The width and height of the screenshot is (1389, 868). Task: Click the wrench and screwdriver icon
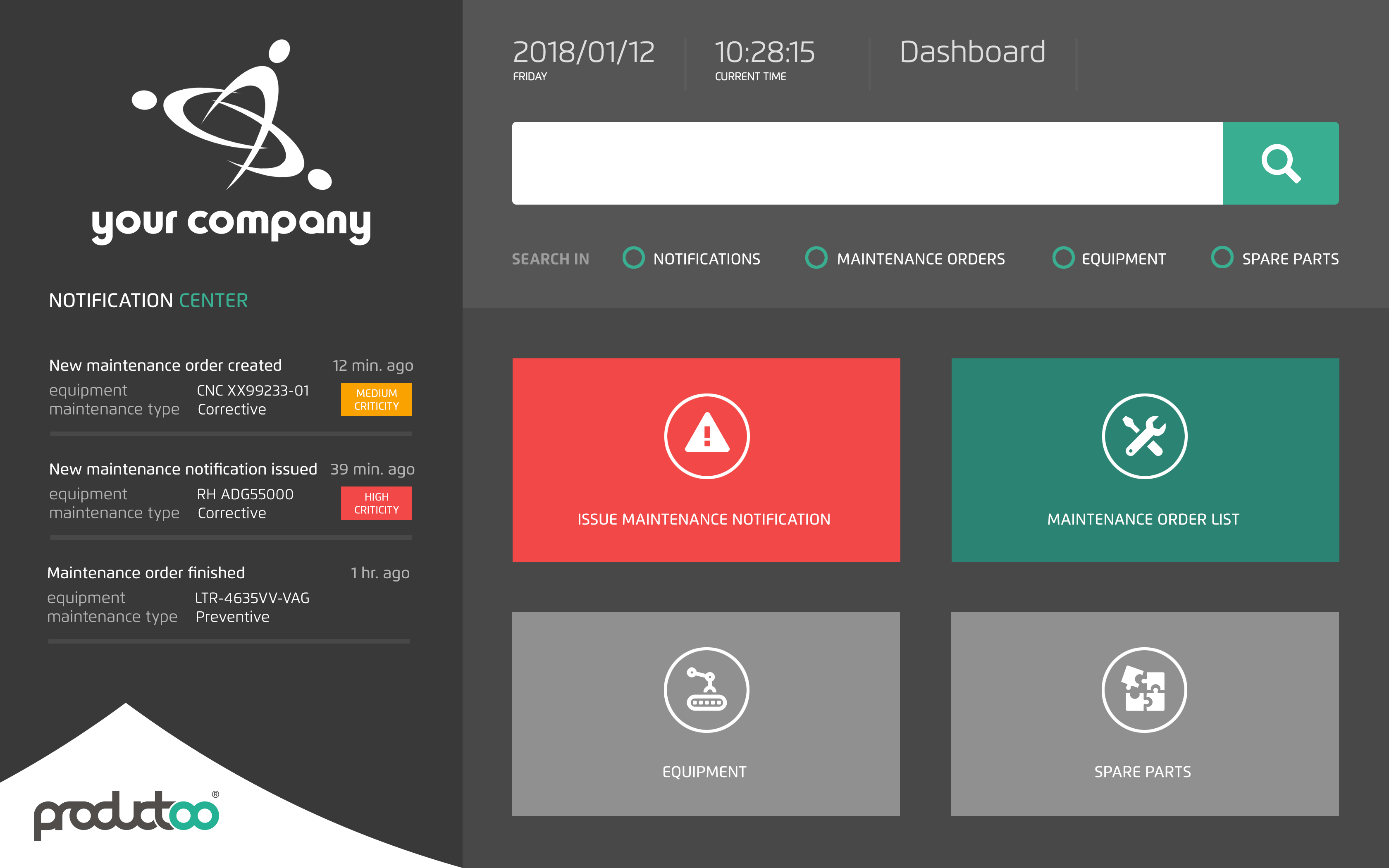click(x=1145, y=435)
